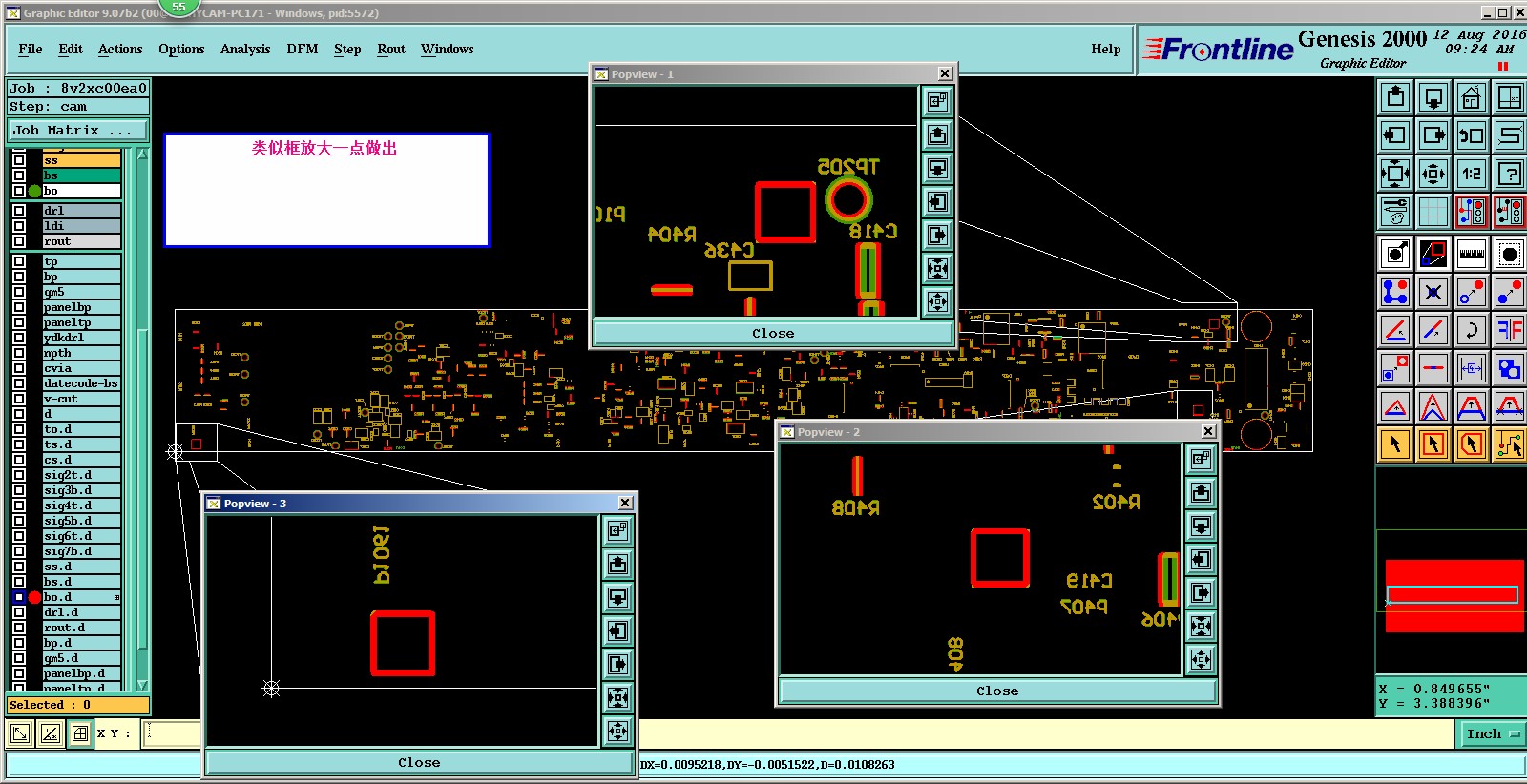
Task: Toggle the grid display icon
Action: point(1433,212)
